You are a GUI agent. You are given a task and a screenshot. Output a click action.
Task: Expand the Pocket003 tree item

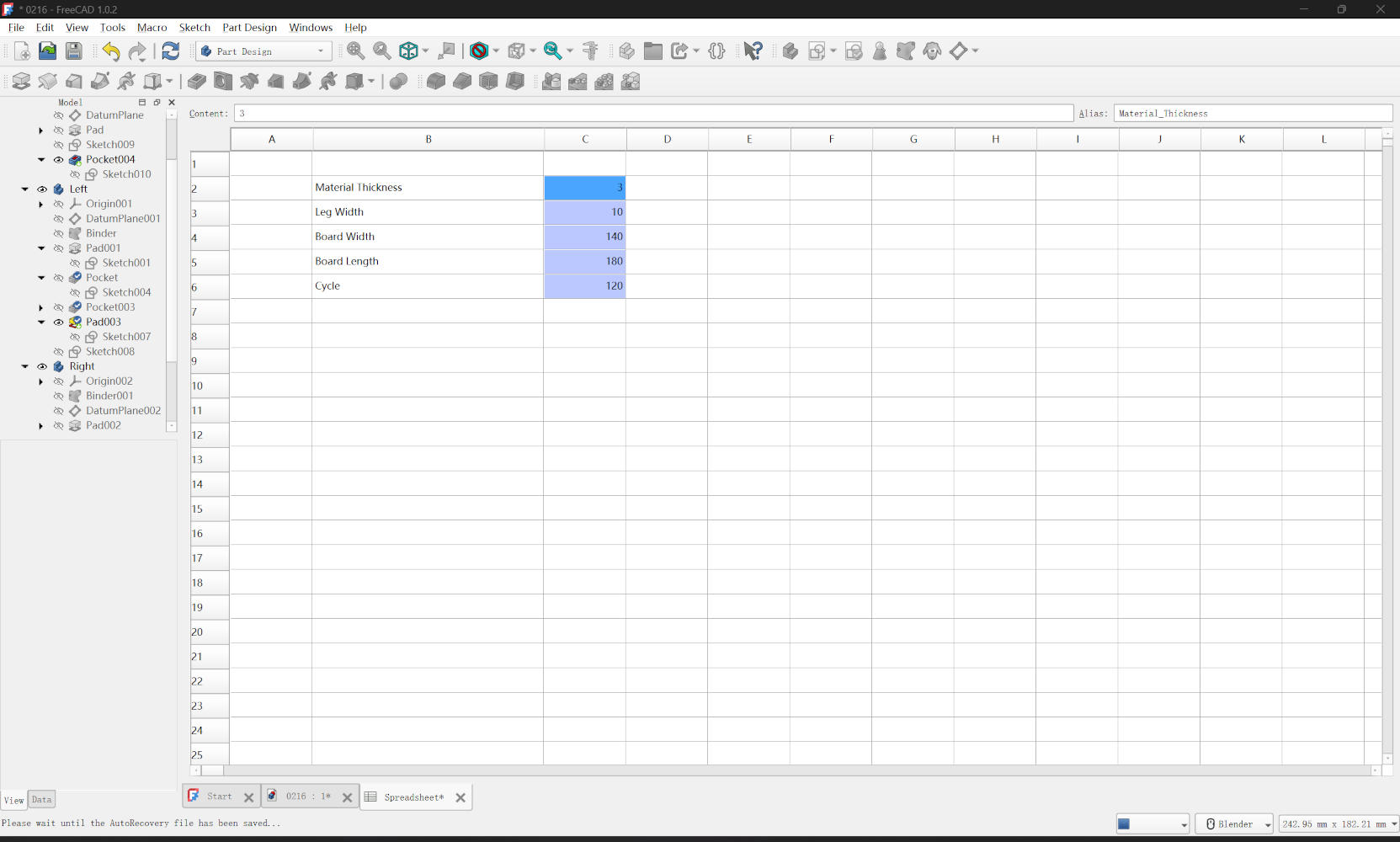(41, 307)
